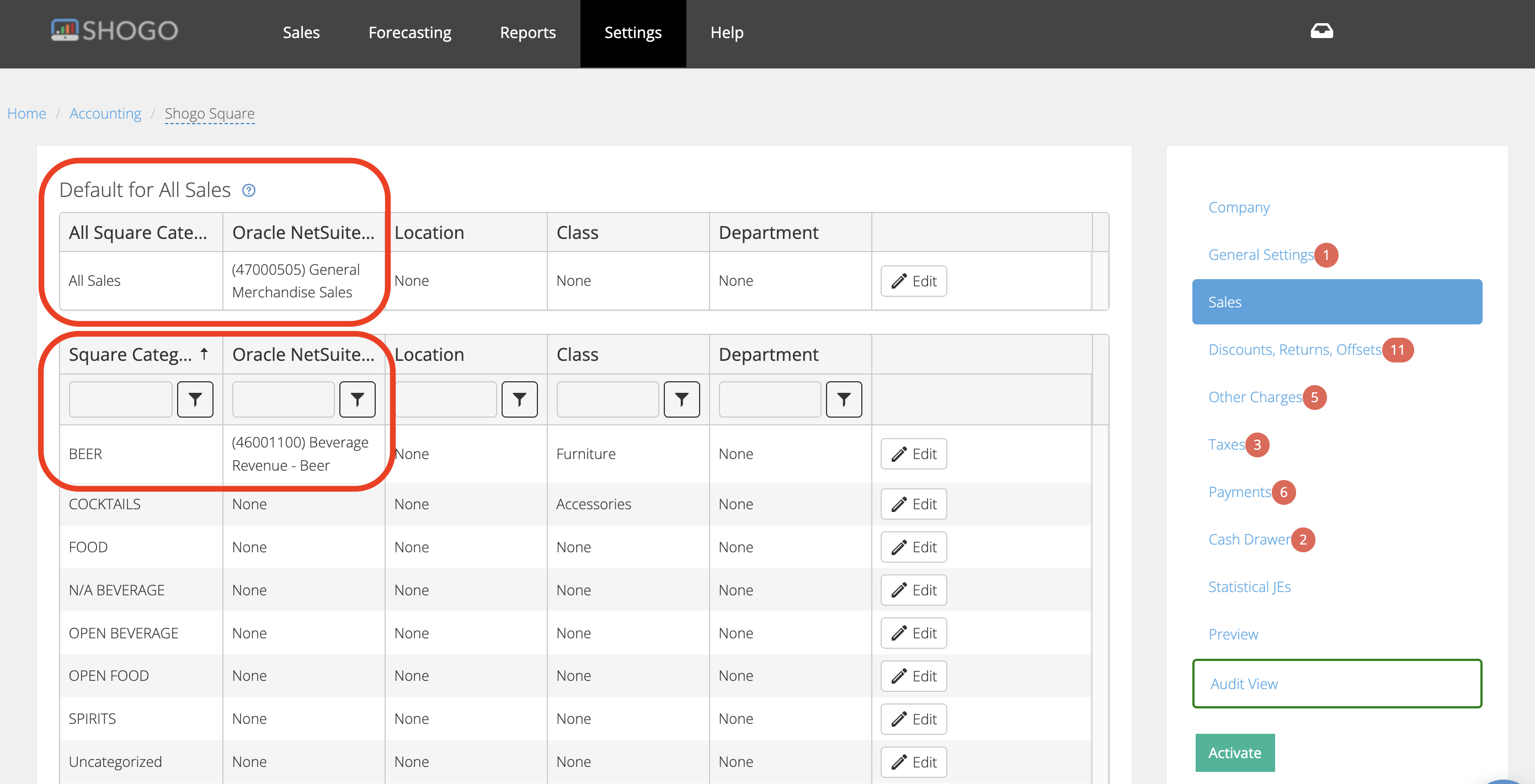1535x784 pixels.
Task: Edit the OPEN FOOD category row
Action: tap(914, 675)
